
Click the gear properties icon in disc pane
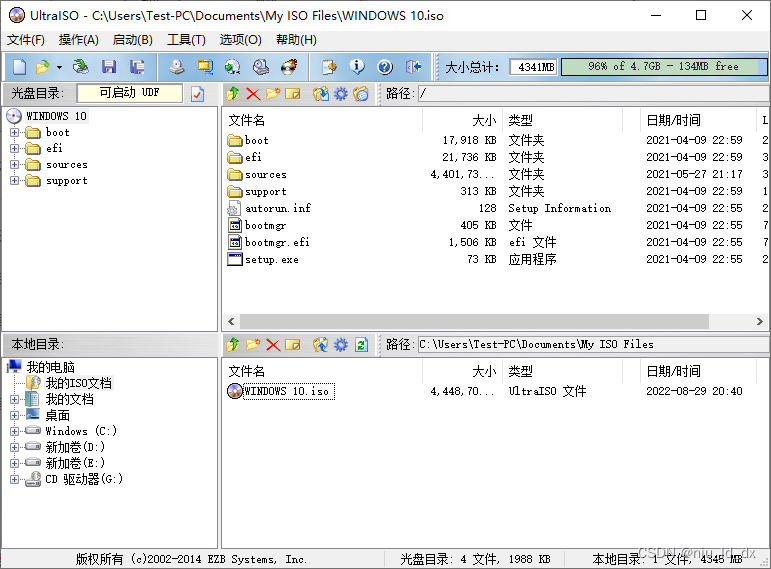pyautogui.click(x=340, y=93)
